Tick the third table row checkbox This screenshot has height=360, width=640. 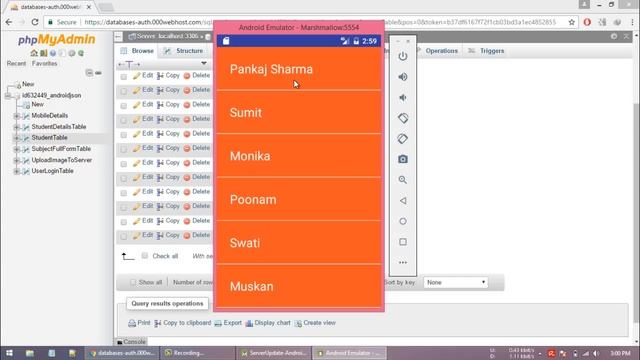click(124, 106)
